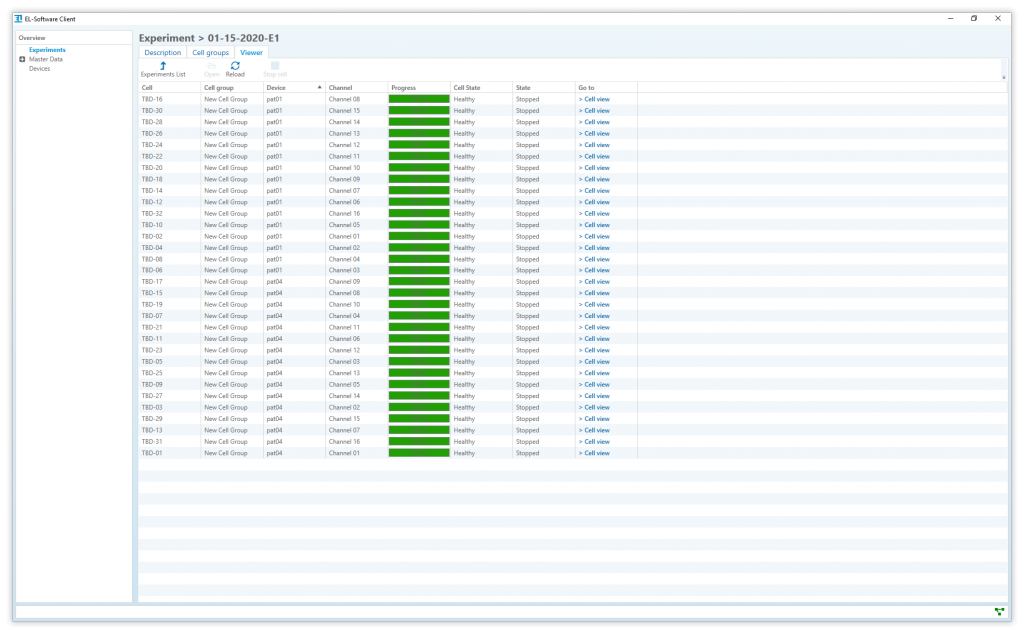
Task: Select the Viewer tab
Action: [x=252, y=52]
